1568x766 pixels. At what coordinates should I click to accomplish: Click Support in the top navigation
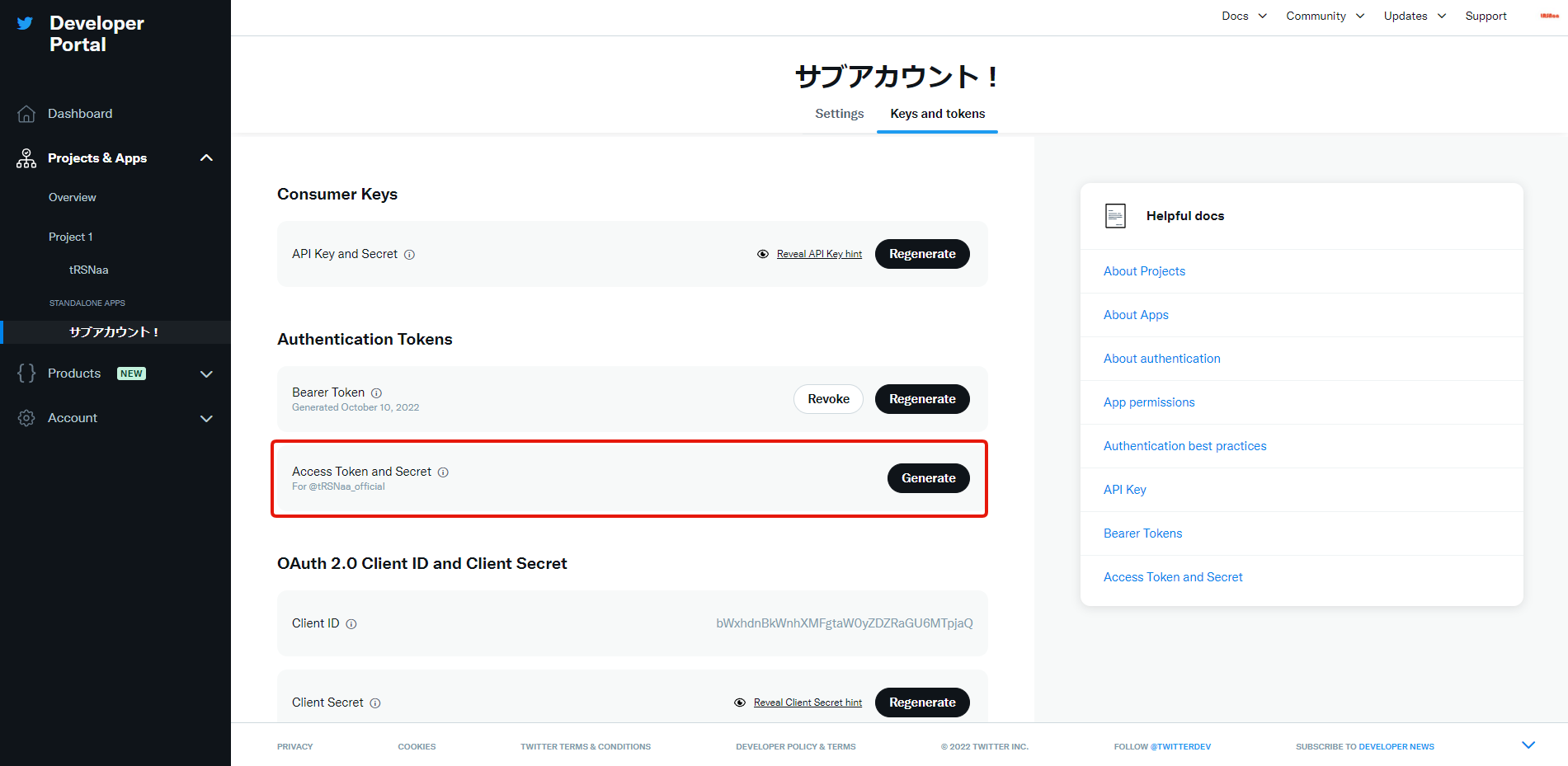1486,16
